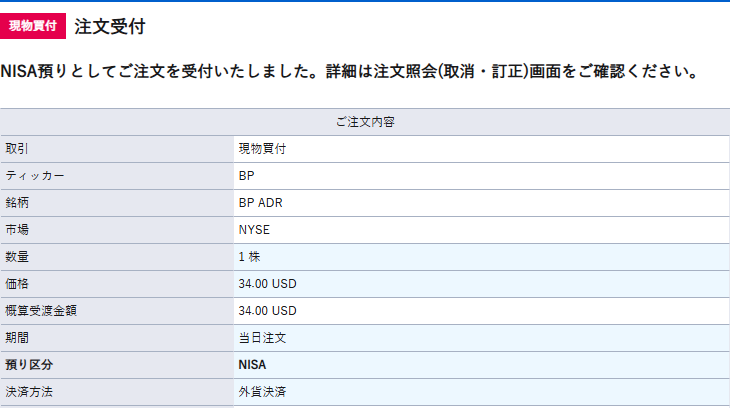Image resolution: width=730 pixels, height=408 pixels.
Task: Select the 概算受渡金額 row label
Action: [41, 311]
